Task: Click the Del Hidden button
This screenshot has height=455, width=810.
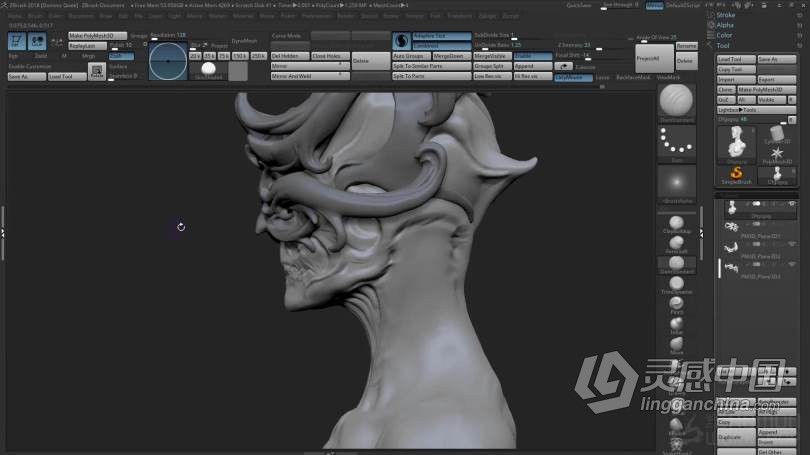Action: click(x=290, y=56)
